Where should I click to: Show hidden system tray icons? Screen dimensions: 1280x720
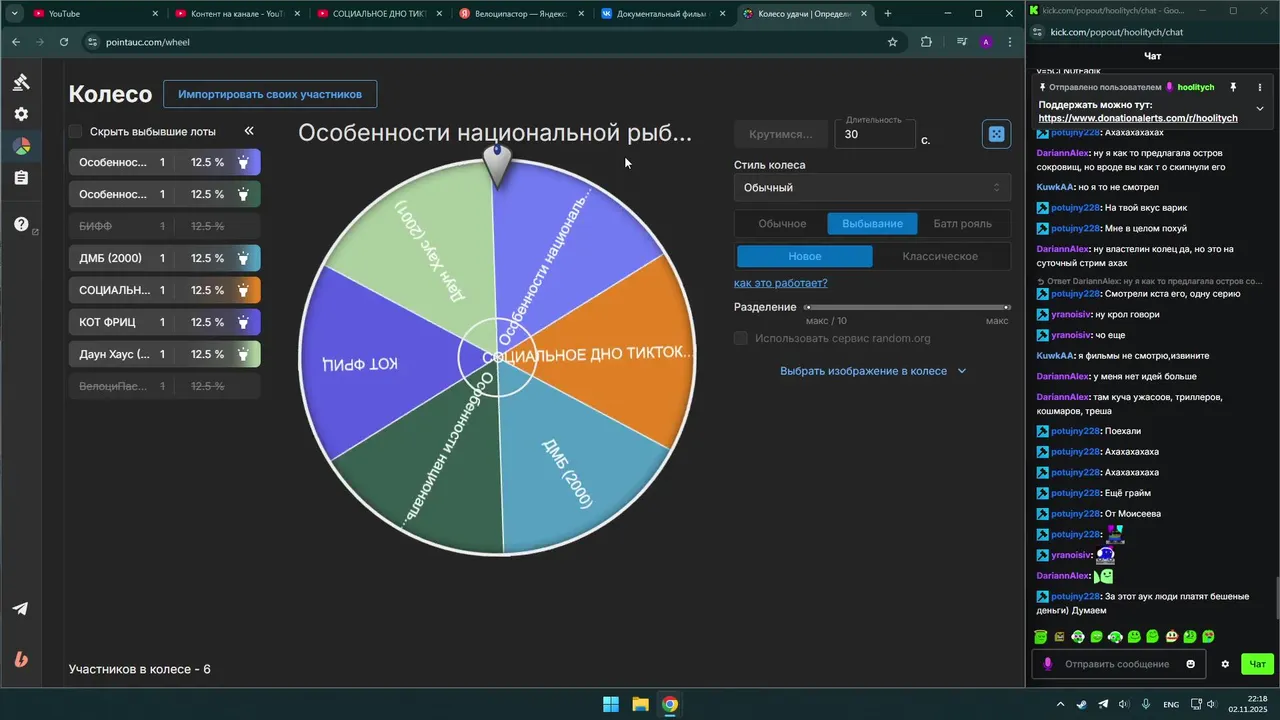tap(1062, 704)
